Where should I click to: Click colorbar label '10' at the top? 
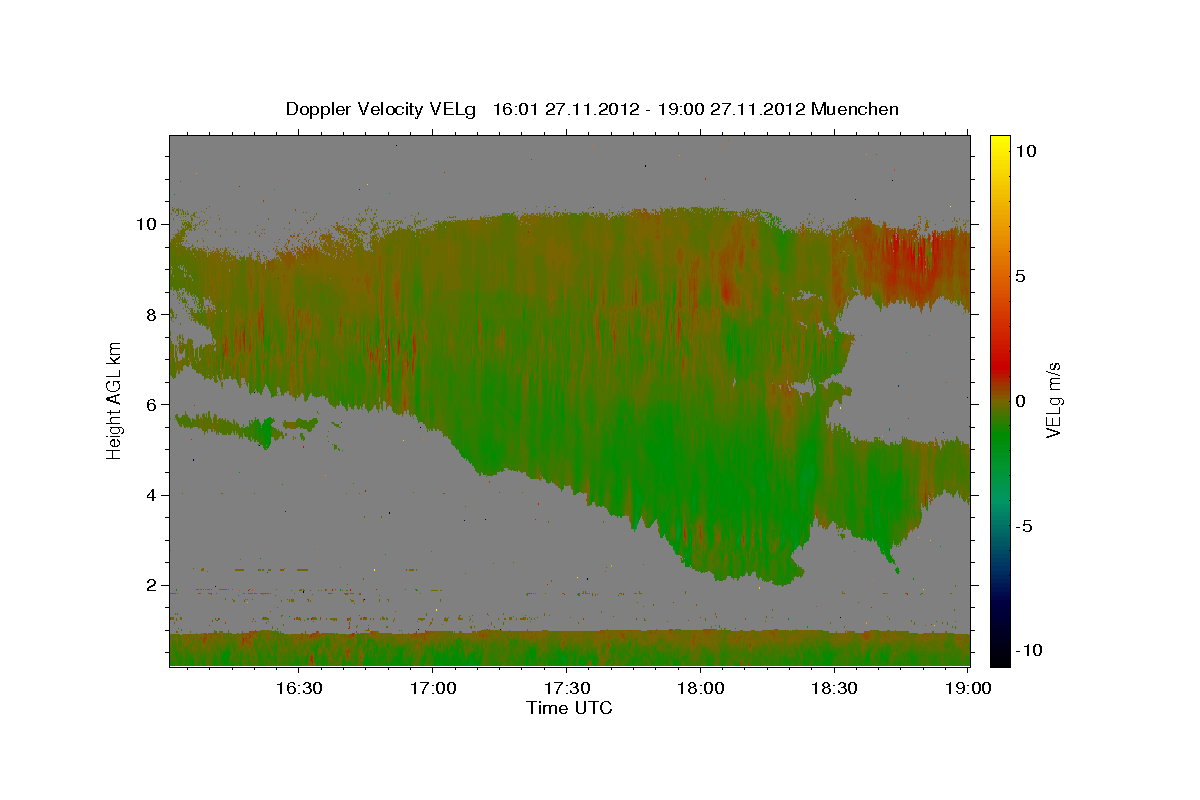1027,151
